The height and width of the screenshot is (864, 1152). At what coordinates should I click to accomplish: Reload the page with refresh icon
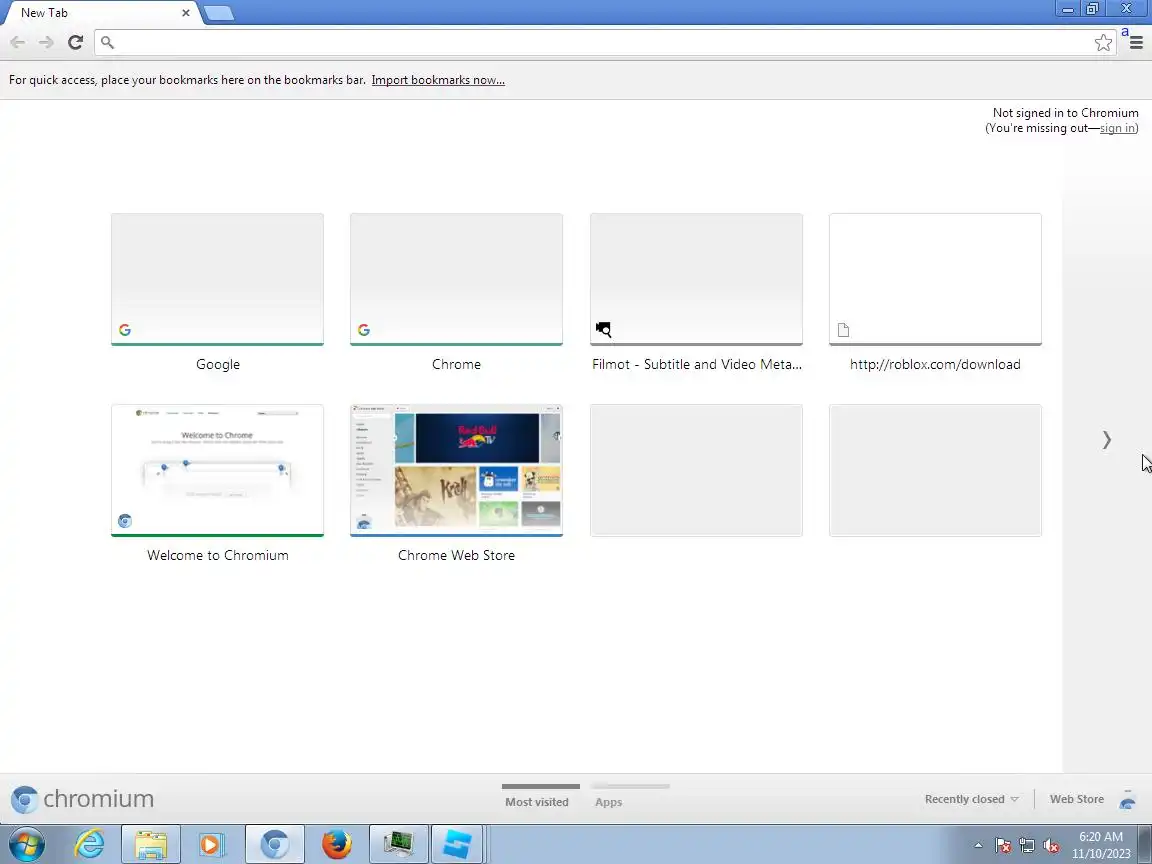click(75, 43)
